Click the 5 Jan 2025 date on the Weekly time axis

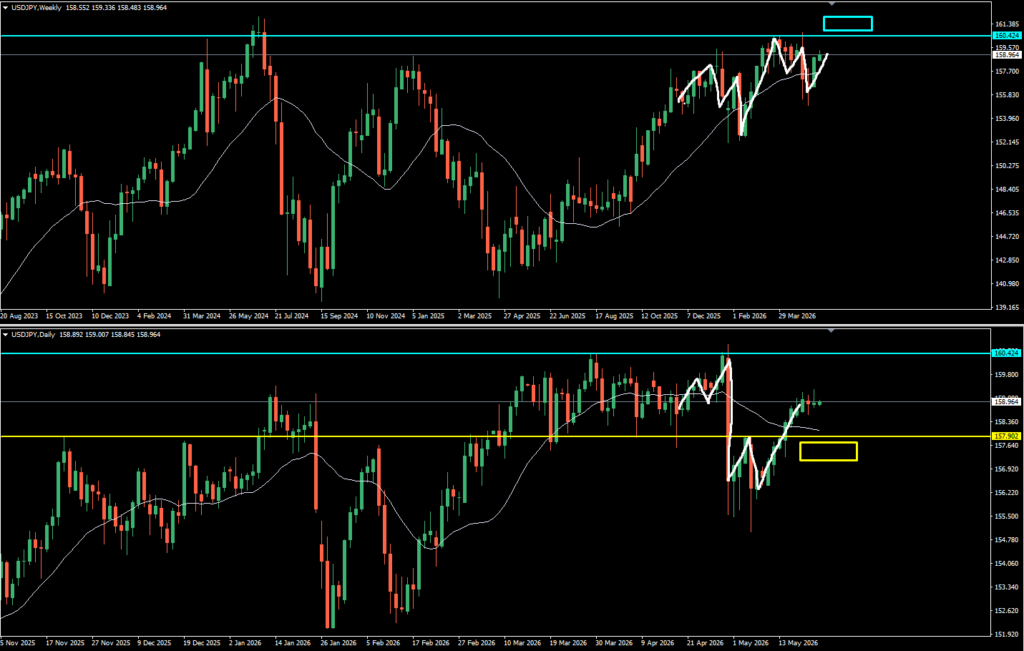[x=428, y=315]
